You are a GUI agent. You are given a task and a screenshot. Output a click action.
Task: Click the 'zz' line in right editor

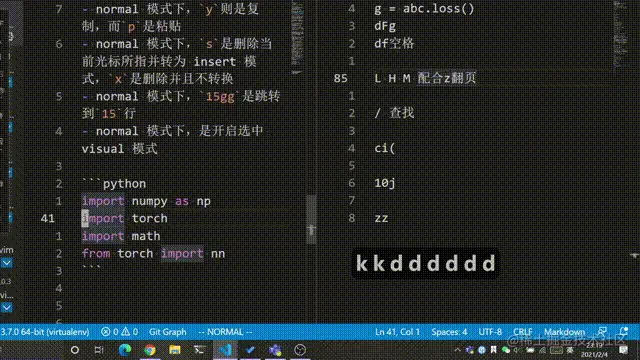[381, 218]
